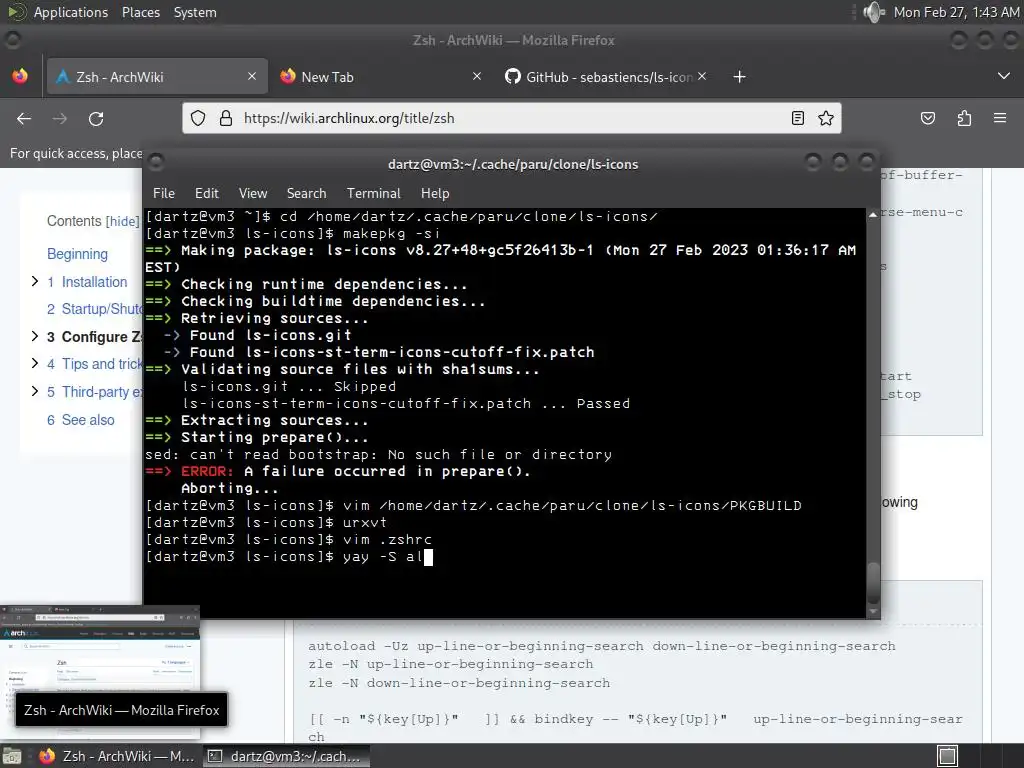Click the workspace switcher icon
This screenshot has width=1024, height=768.
pyautogui.click(x=948, y=756)
